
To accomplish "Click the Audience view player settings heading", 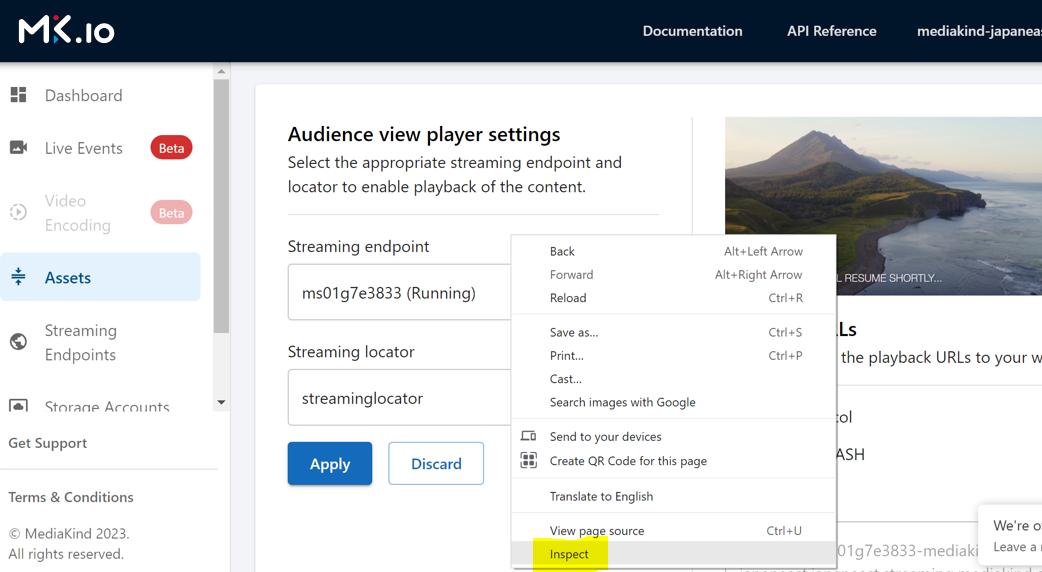I will [424, 134].
